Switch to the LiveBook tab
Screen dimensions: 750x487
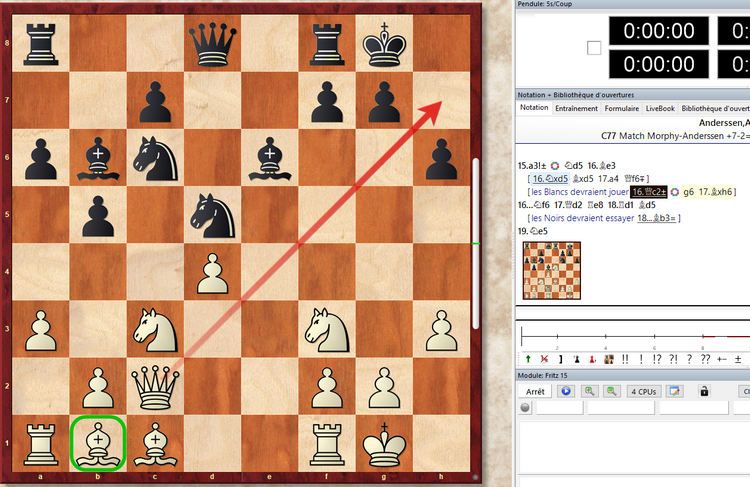pos(660,107)
